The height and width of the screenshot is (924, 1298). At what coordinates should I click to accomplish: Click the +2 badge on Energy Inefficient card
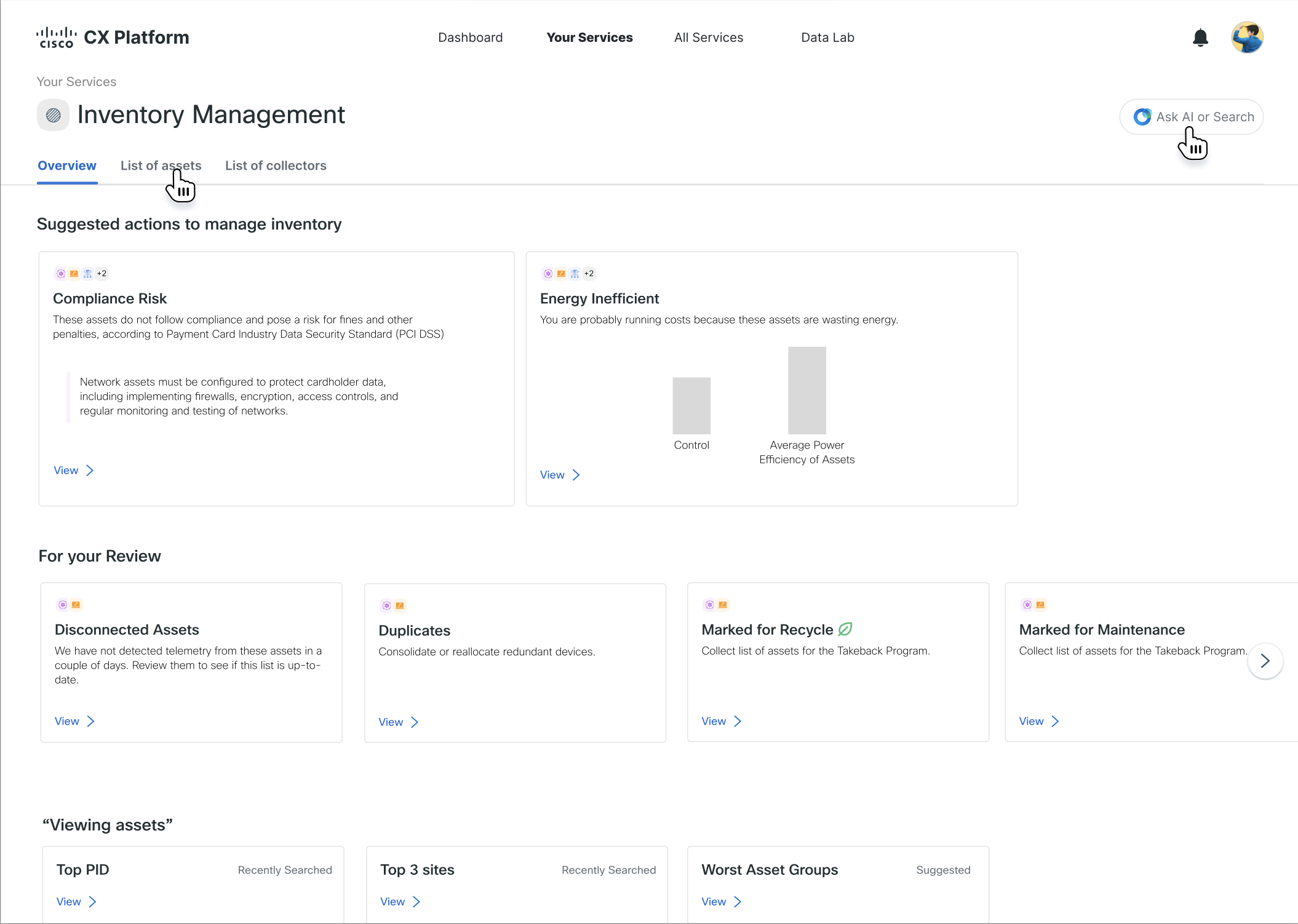(x=589, y=274)
